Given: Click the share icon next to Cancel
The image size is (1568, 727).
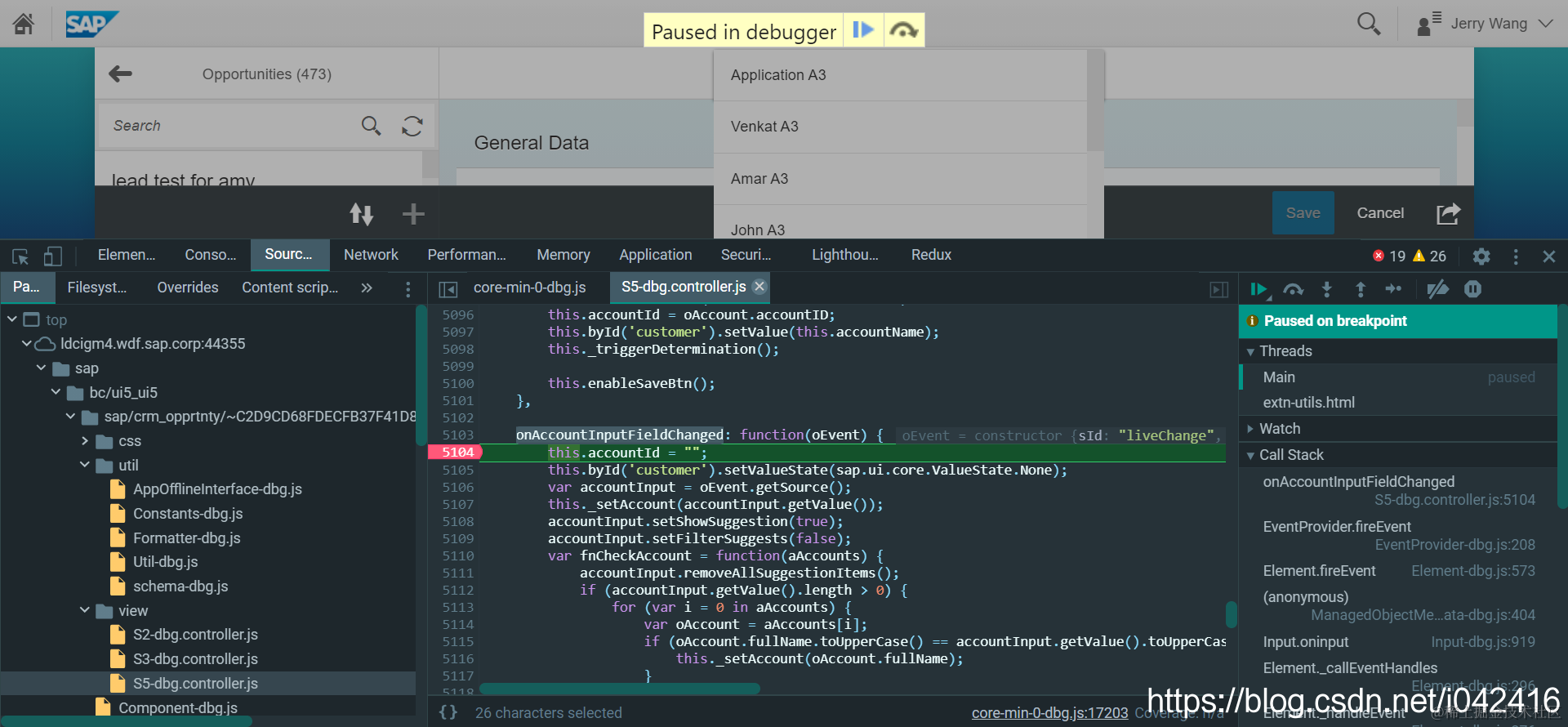Looking at the screenshot, I should pos(1448,213).
